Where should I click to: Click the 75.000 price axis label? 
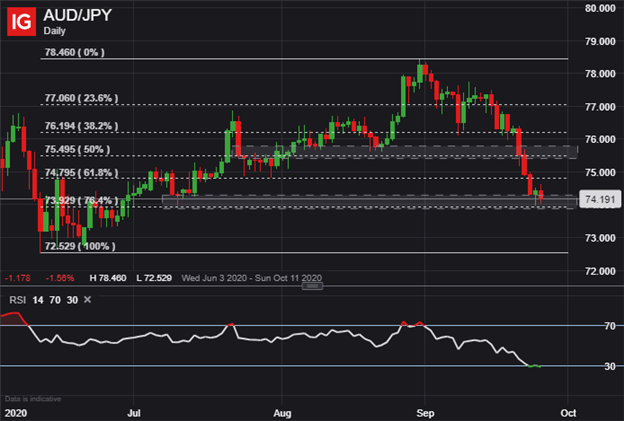point(600,172)
